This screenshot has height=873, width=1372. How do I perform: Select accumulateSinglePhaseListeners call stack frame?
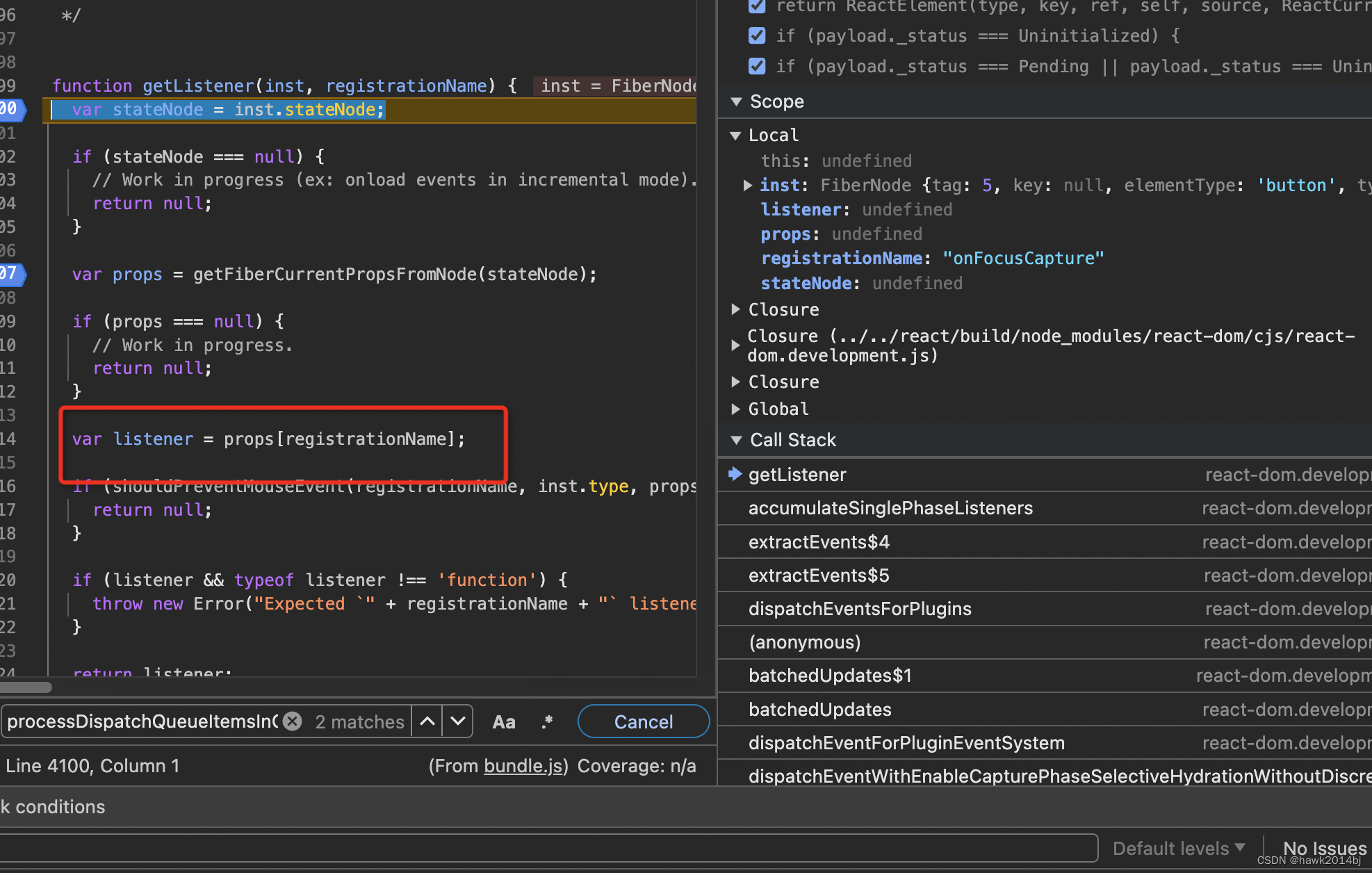[890, 508]
